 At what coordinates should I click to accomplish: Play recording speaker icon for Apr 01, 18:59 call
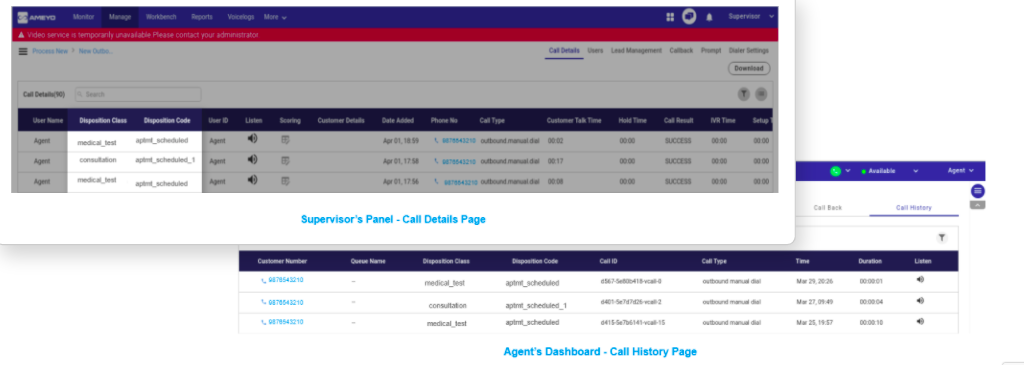253,138
